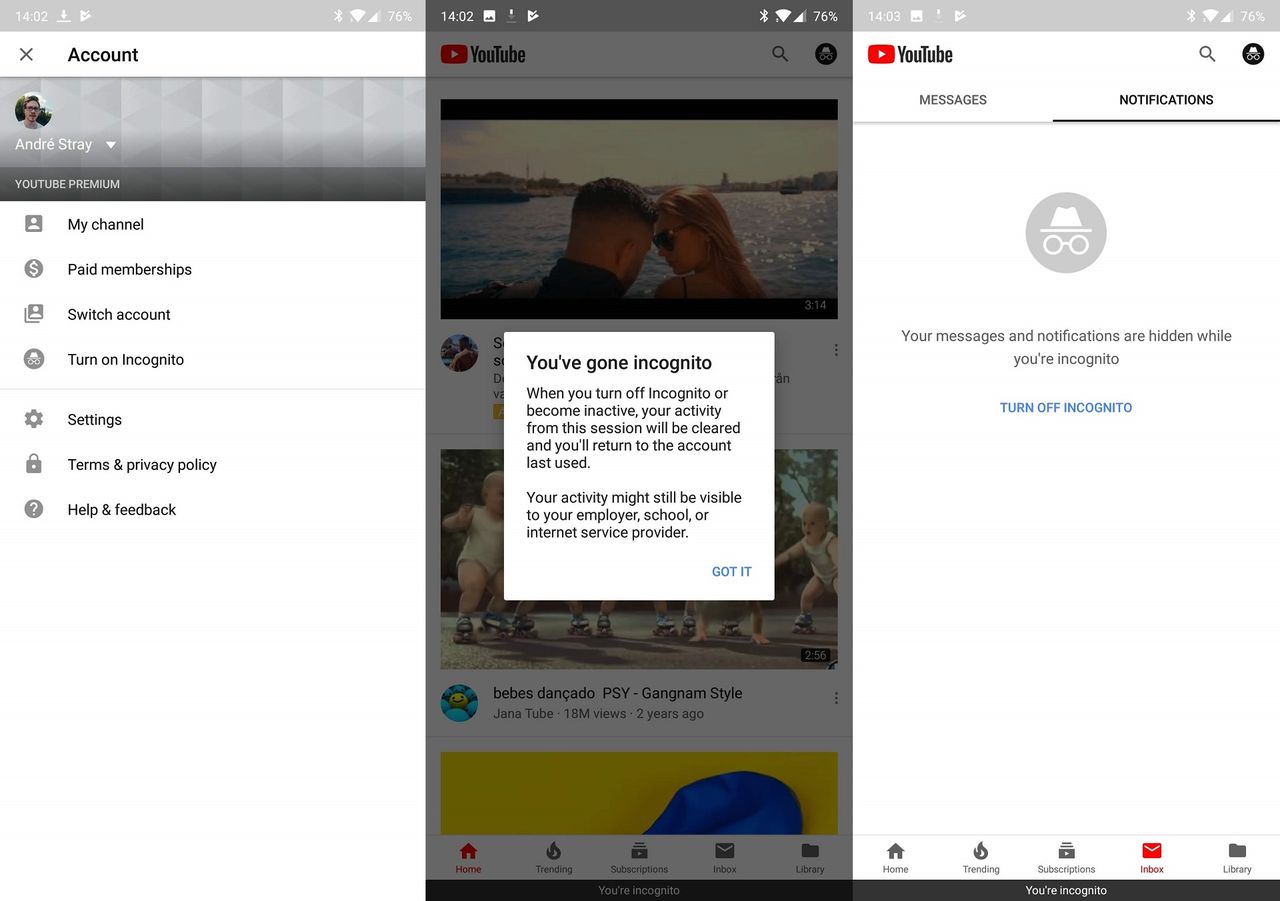Click the Bluetooth status icon on the left screen
Viewport: 1280px width, 901px height.
pyautogui.click(x=338, y=16)
